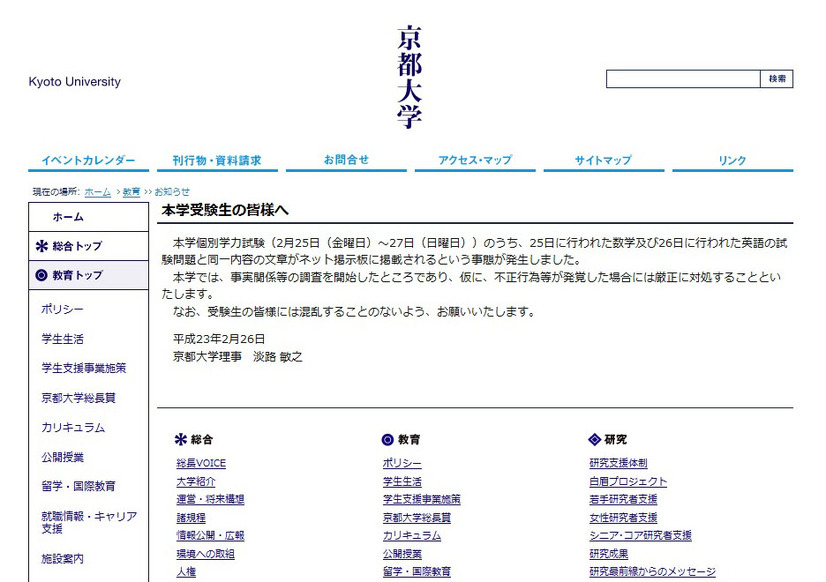Click ポリシー link under 教育 column
Image resolution: width=826 pixels, height=582 pixels.
click(x=402, y=463)
